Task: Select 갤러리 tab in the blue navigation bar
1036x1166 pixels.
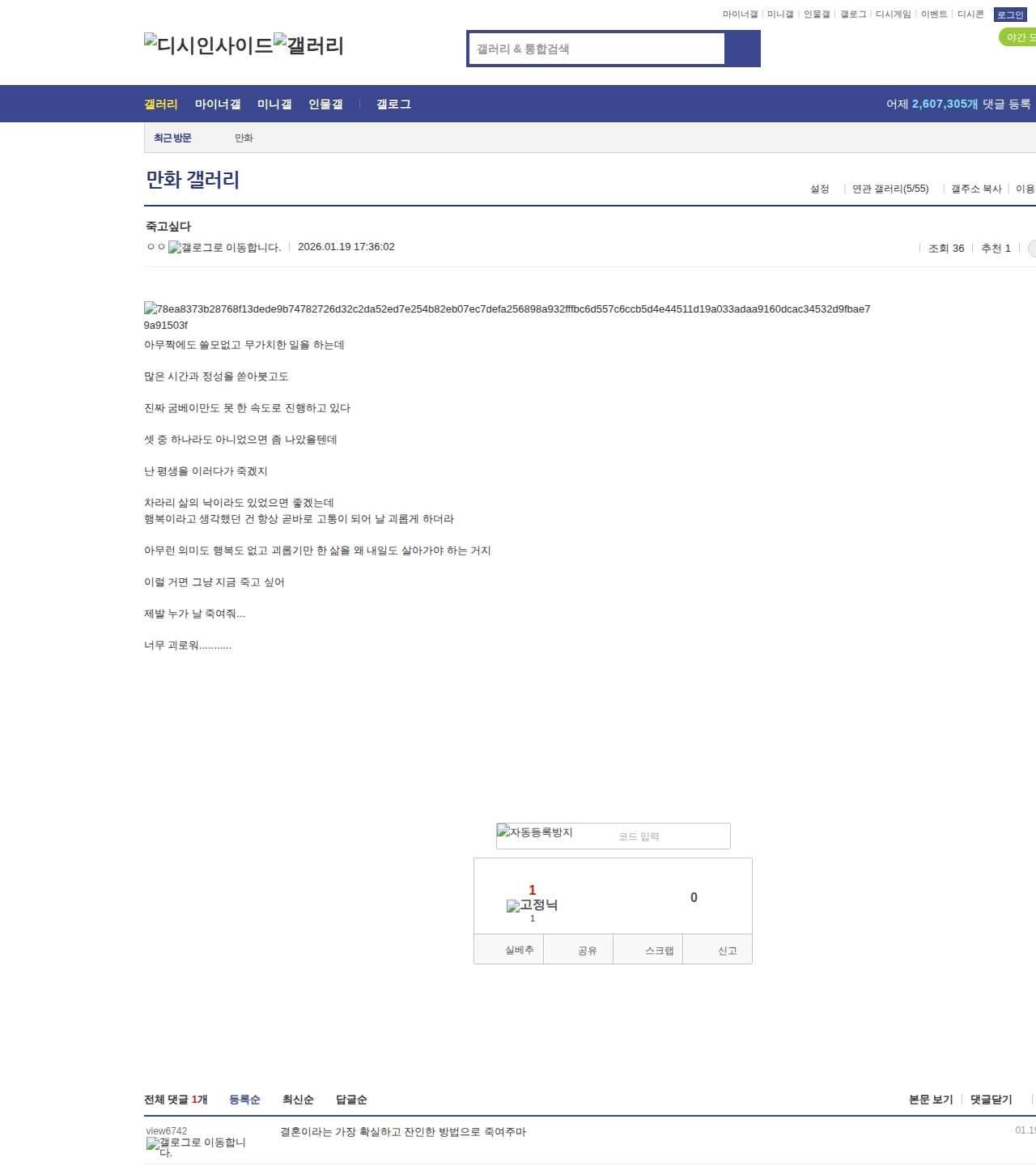Action: (x=161, y=104)
